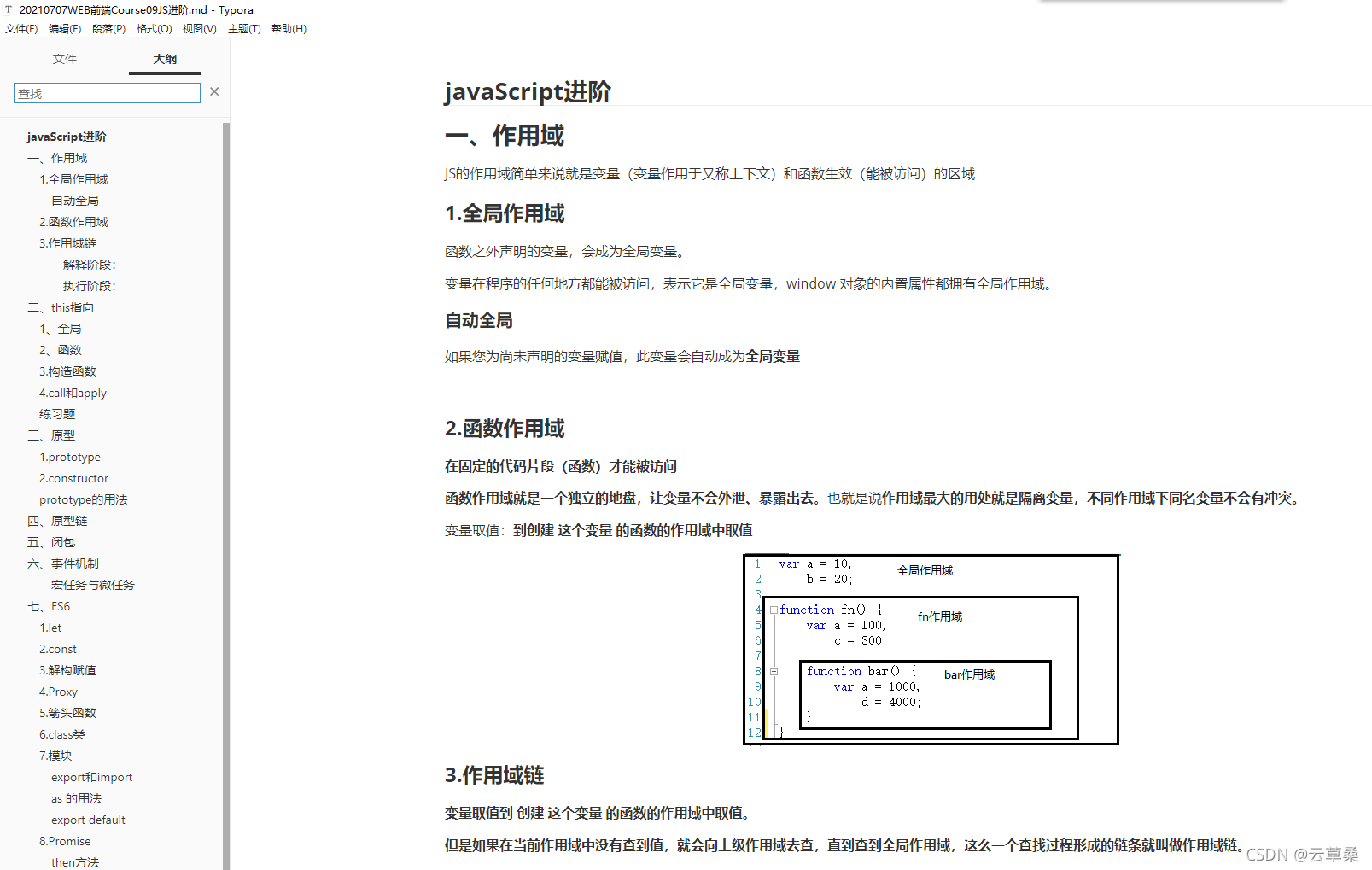This screenshot has height=870, width=1372.
Task: Select then方法 outline item
Action: pyautogui.click(x=75, y=862)
